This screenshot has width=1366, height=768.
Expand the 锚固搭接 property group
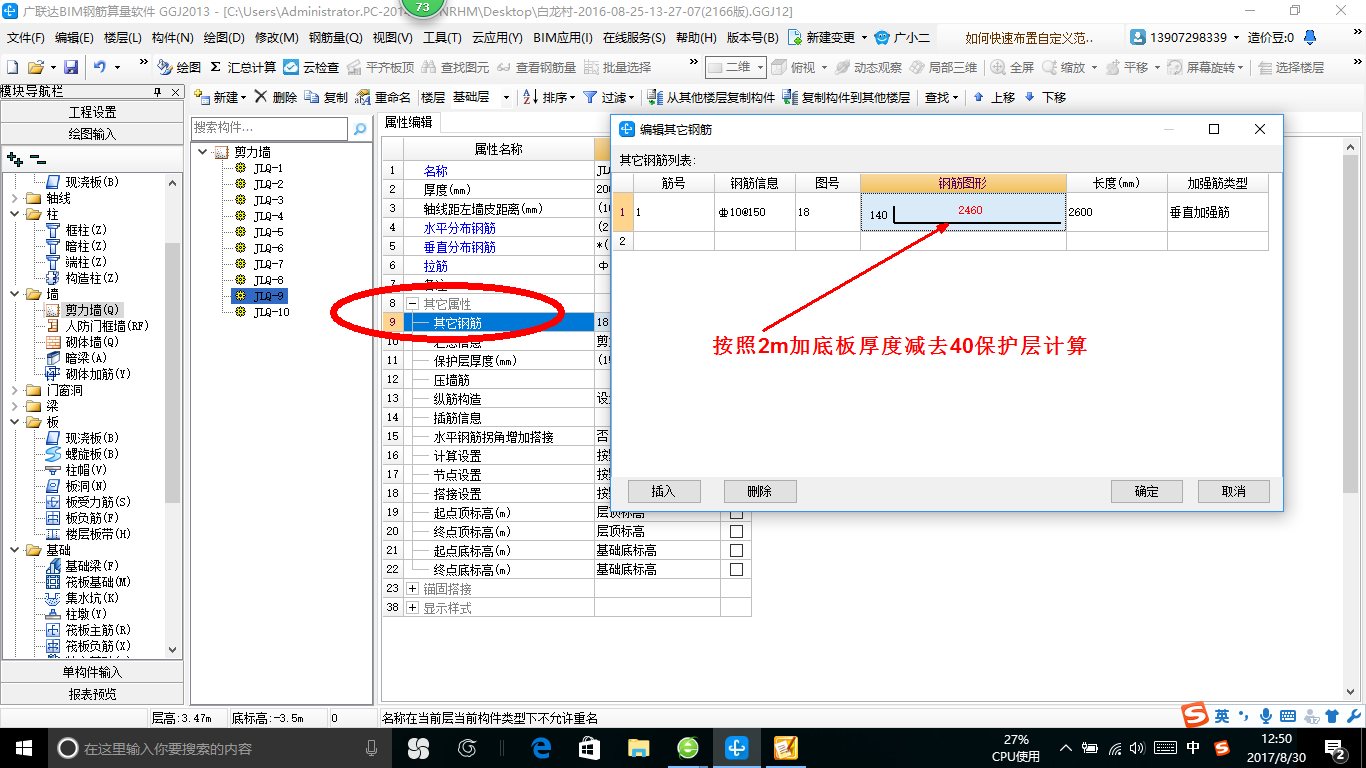coord(412,589)
